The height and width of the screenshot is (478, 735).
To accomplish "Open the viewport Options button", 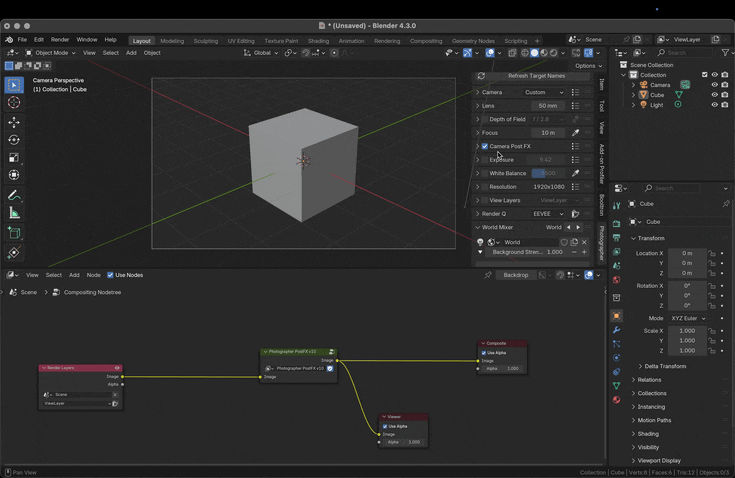I will [x=588, y=66].
